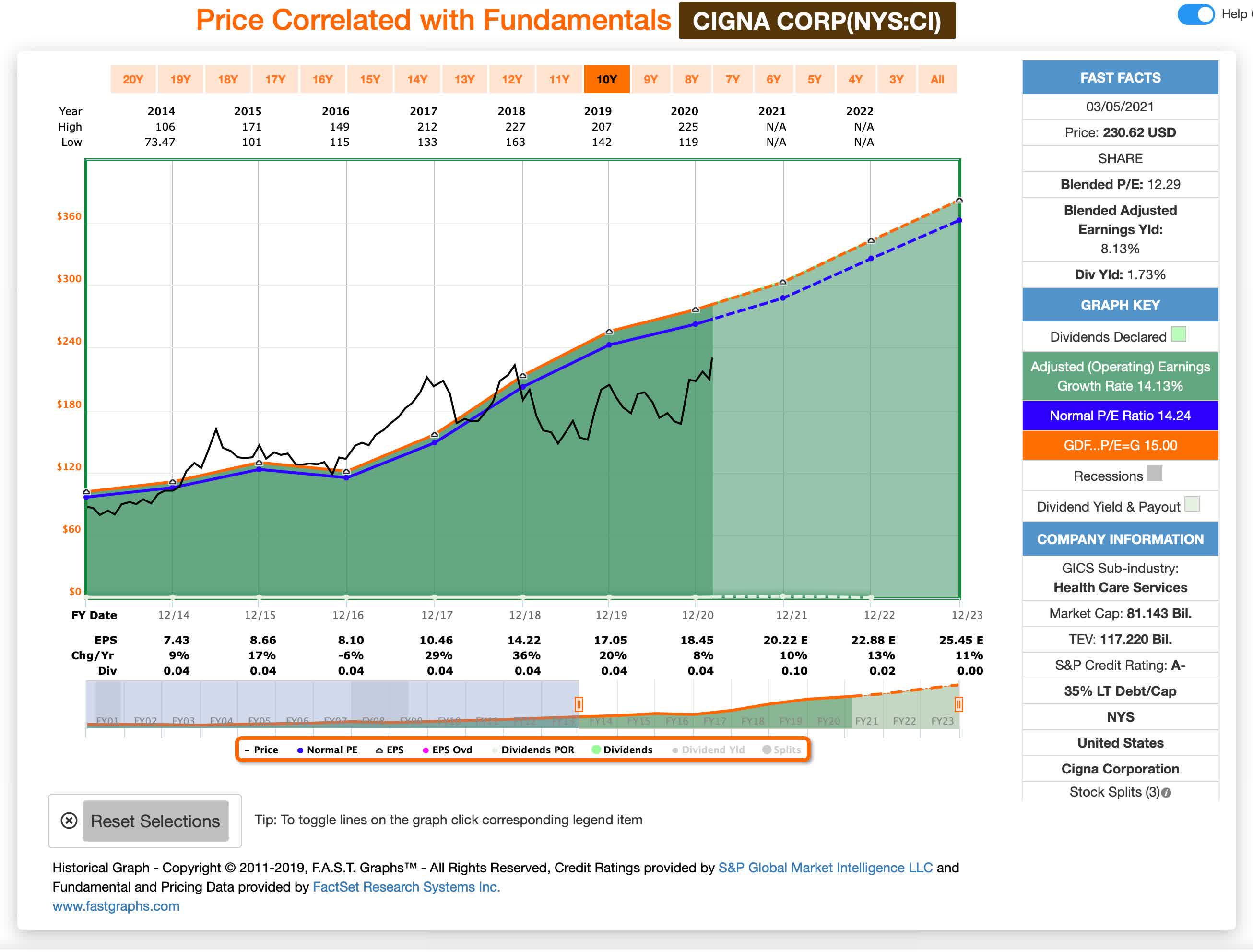This screenshot has width=1253, height=952.
Task: Select the 8Y time range tab
Action: click(692, 79)
